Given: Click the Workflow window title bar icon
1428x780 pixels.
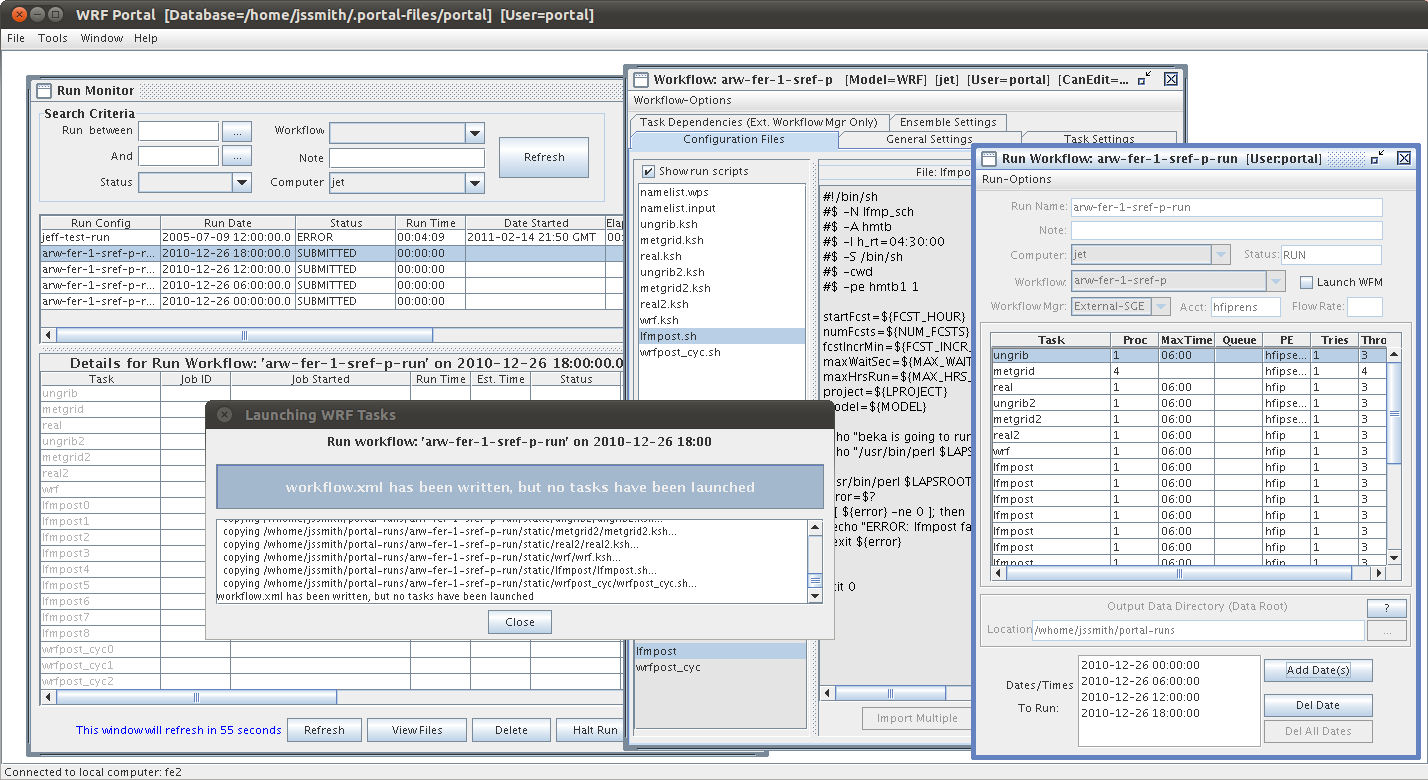Looking at the screenshot, I should (x=641, y=79).
